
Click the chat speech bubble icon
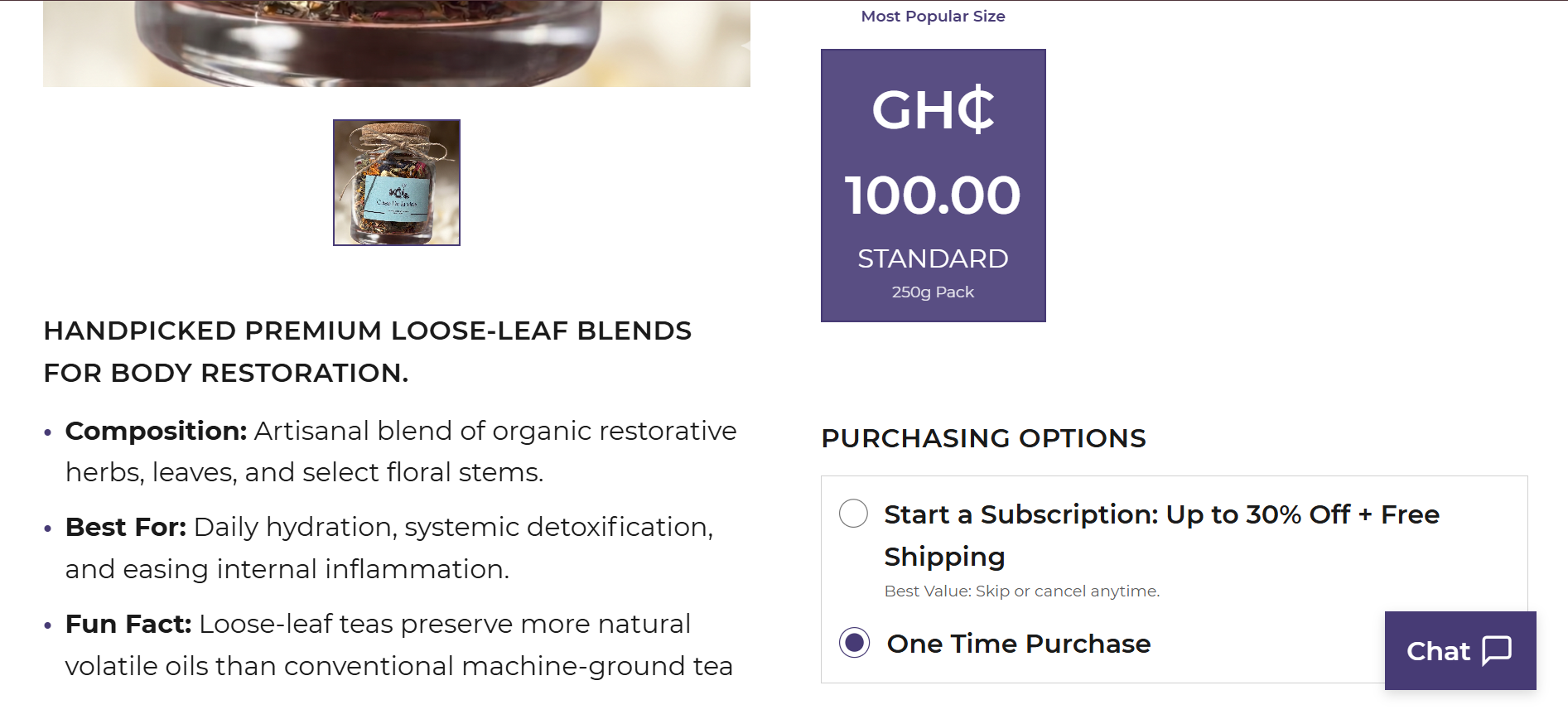pyautogui.click(x=1497, y=651)
